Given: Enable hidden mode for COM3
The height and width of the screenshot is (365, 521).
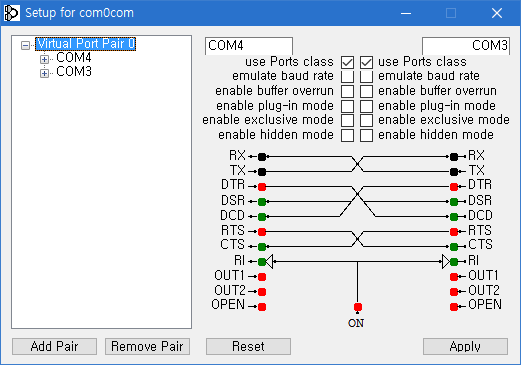Looking at the screenshot, I should [x=366, y=135].
